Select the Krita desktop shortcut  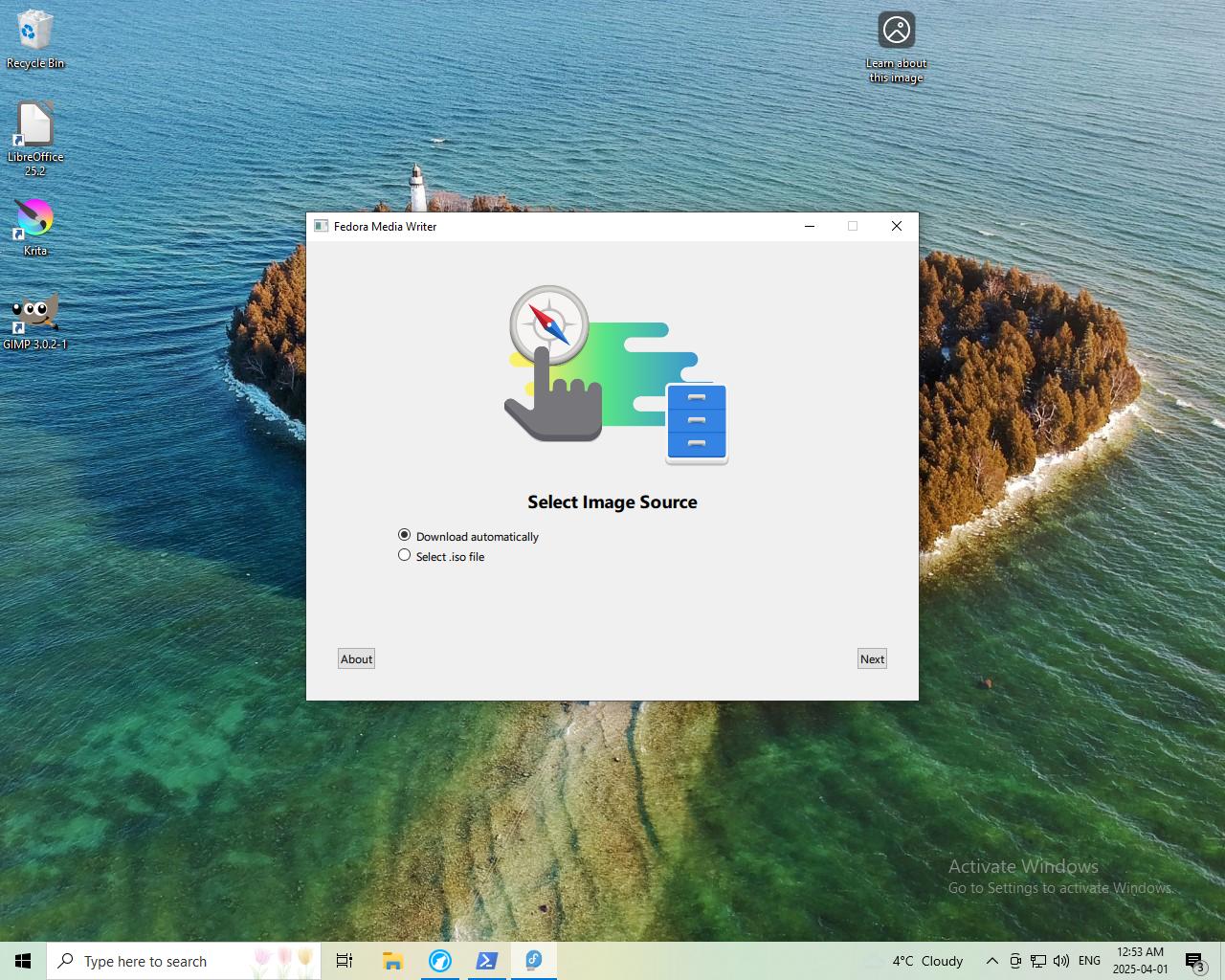[35, 228]
